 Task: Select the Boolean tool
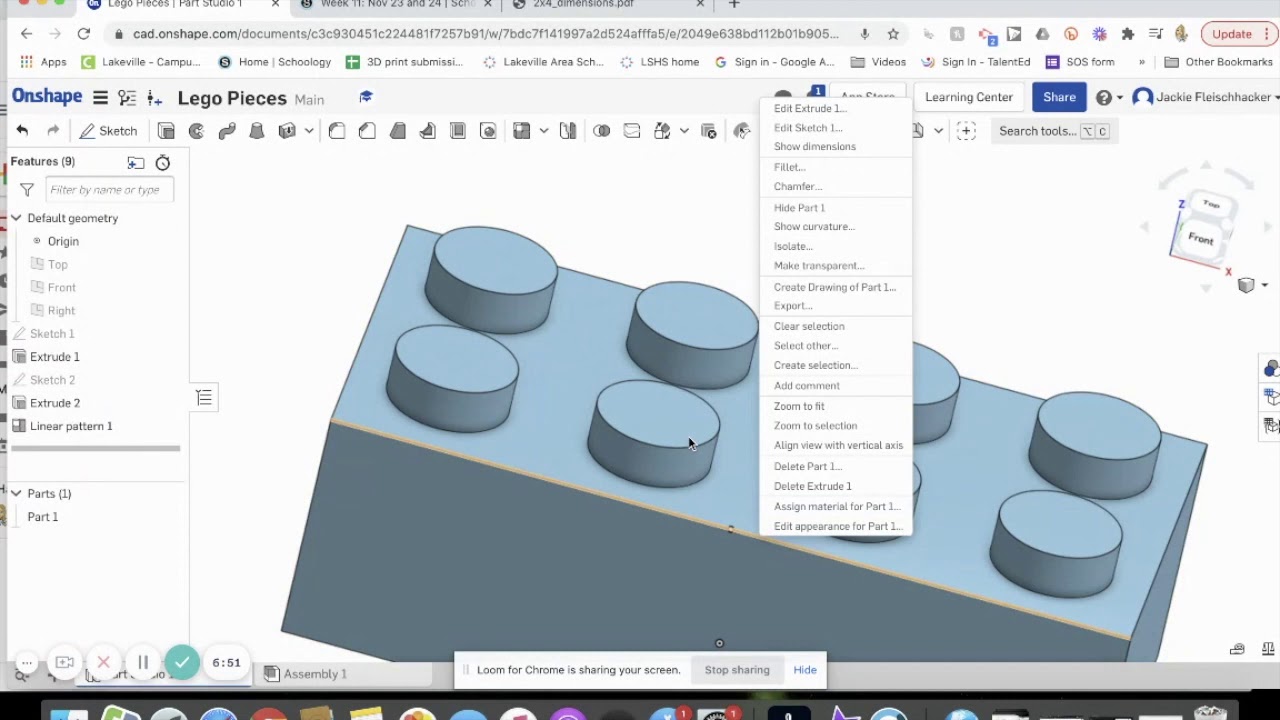point(601,131)
